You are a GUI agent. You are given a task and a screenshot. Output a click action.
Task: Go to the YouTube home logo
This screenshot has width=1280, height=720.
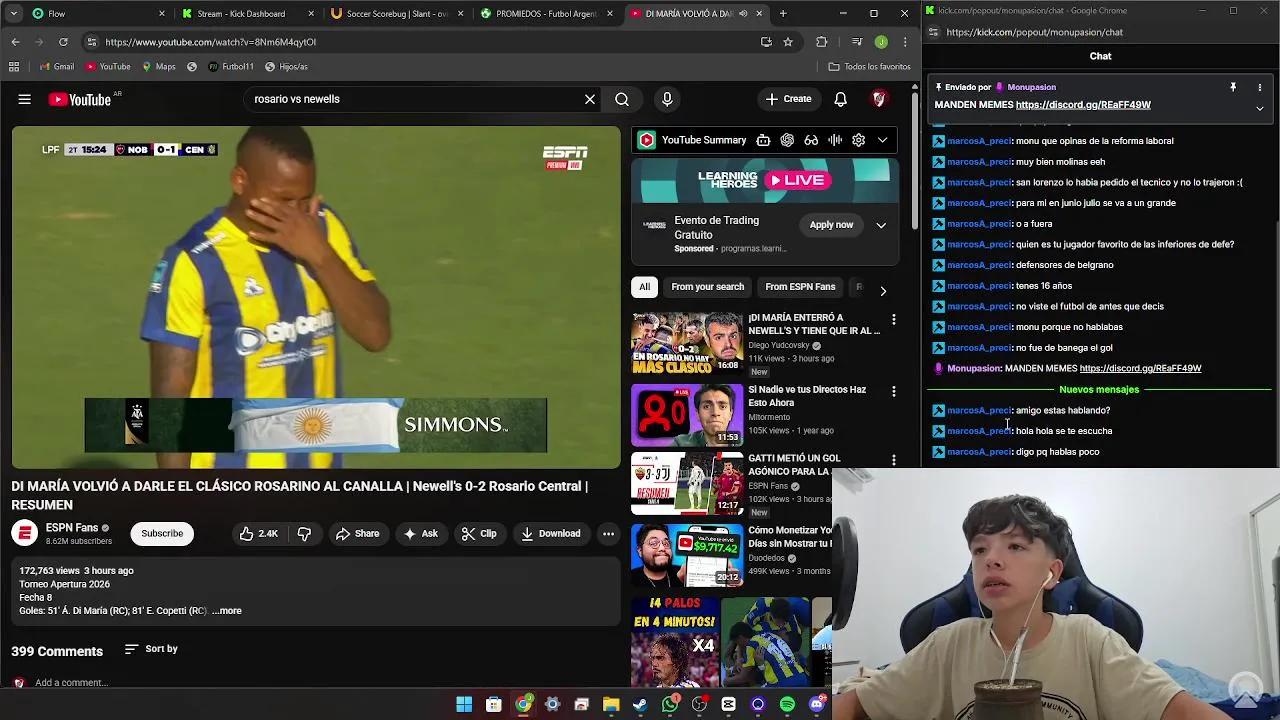80,99
